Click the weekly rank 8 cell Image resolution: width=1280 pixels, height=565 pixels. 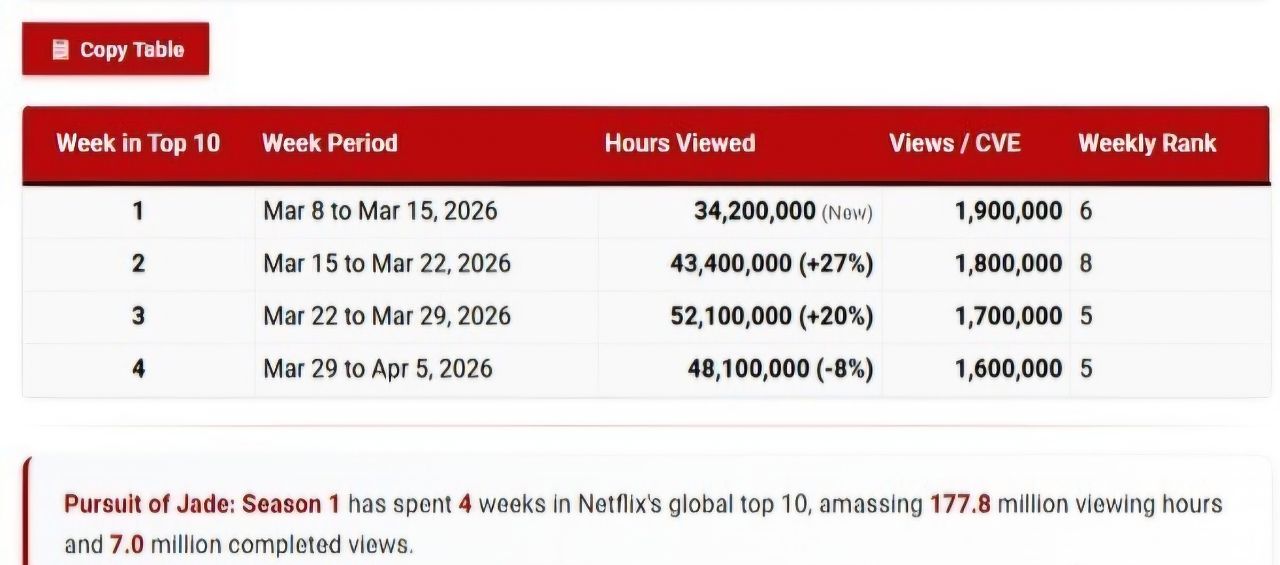point(1086,264)
